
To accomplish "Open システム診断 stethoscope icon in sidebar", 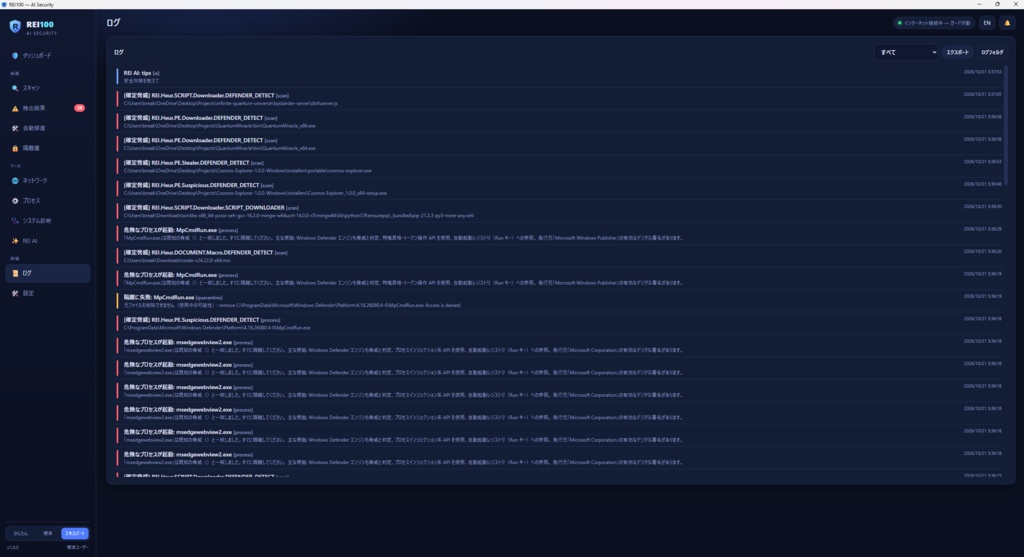I will [15, 221].
